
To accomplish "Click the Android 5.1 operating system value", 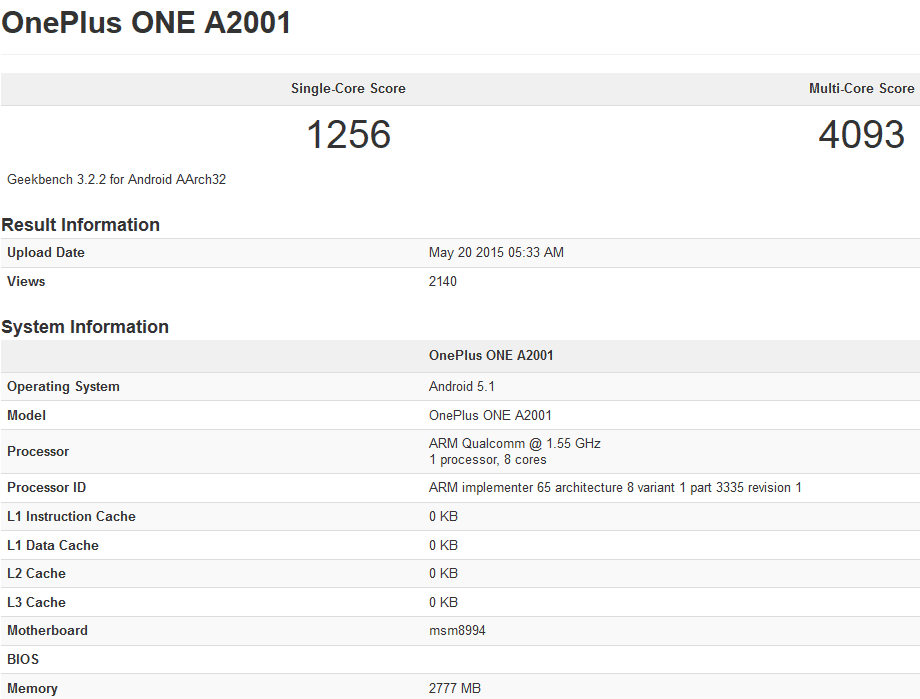I will [x=462, y=387].
